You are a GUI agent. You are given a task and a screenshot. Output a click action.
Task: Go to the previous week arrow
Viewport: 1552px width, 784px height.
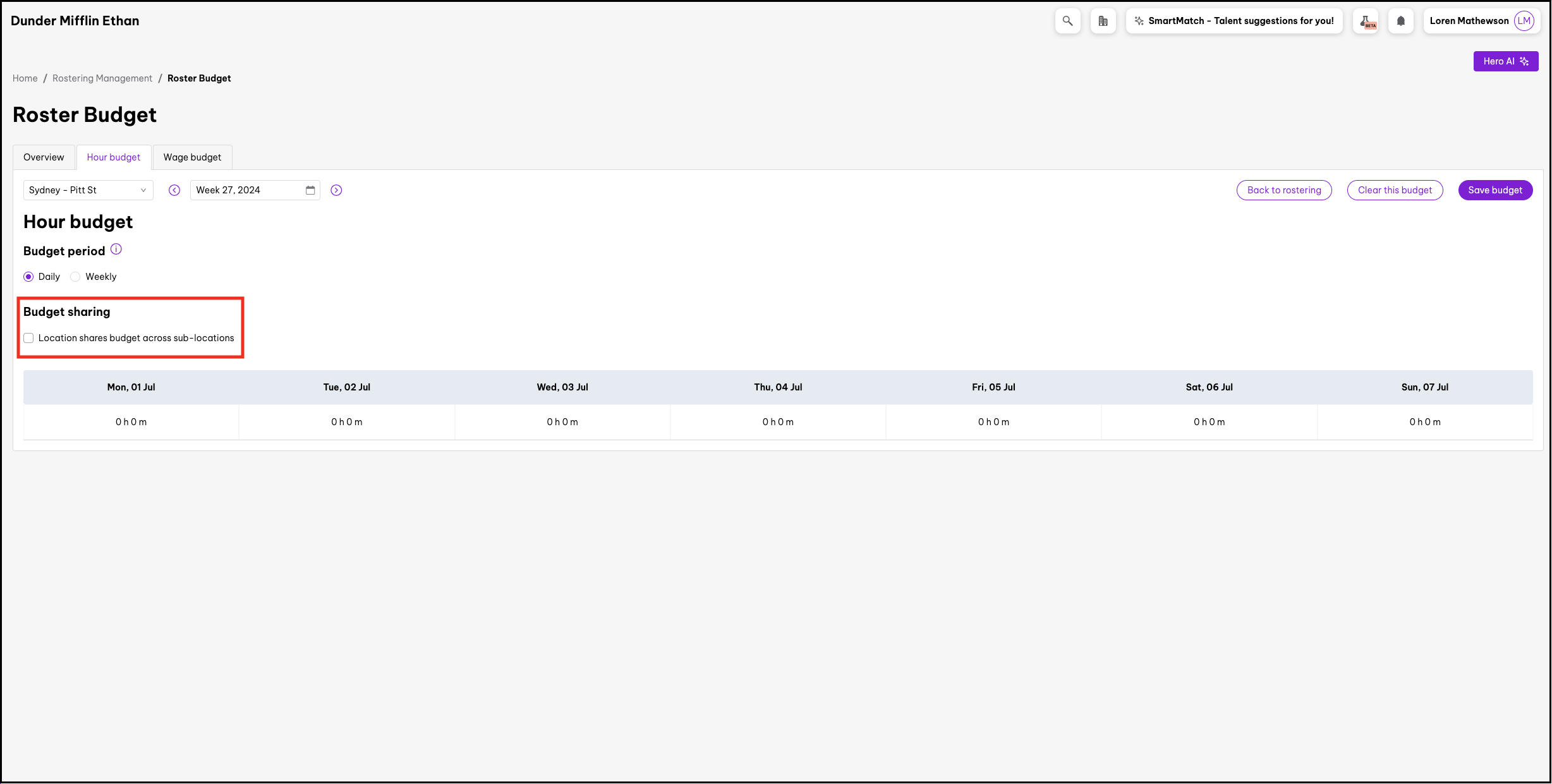(x=174, y=190)
